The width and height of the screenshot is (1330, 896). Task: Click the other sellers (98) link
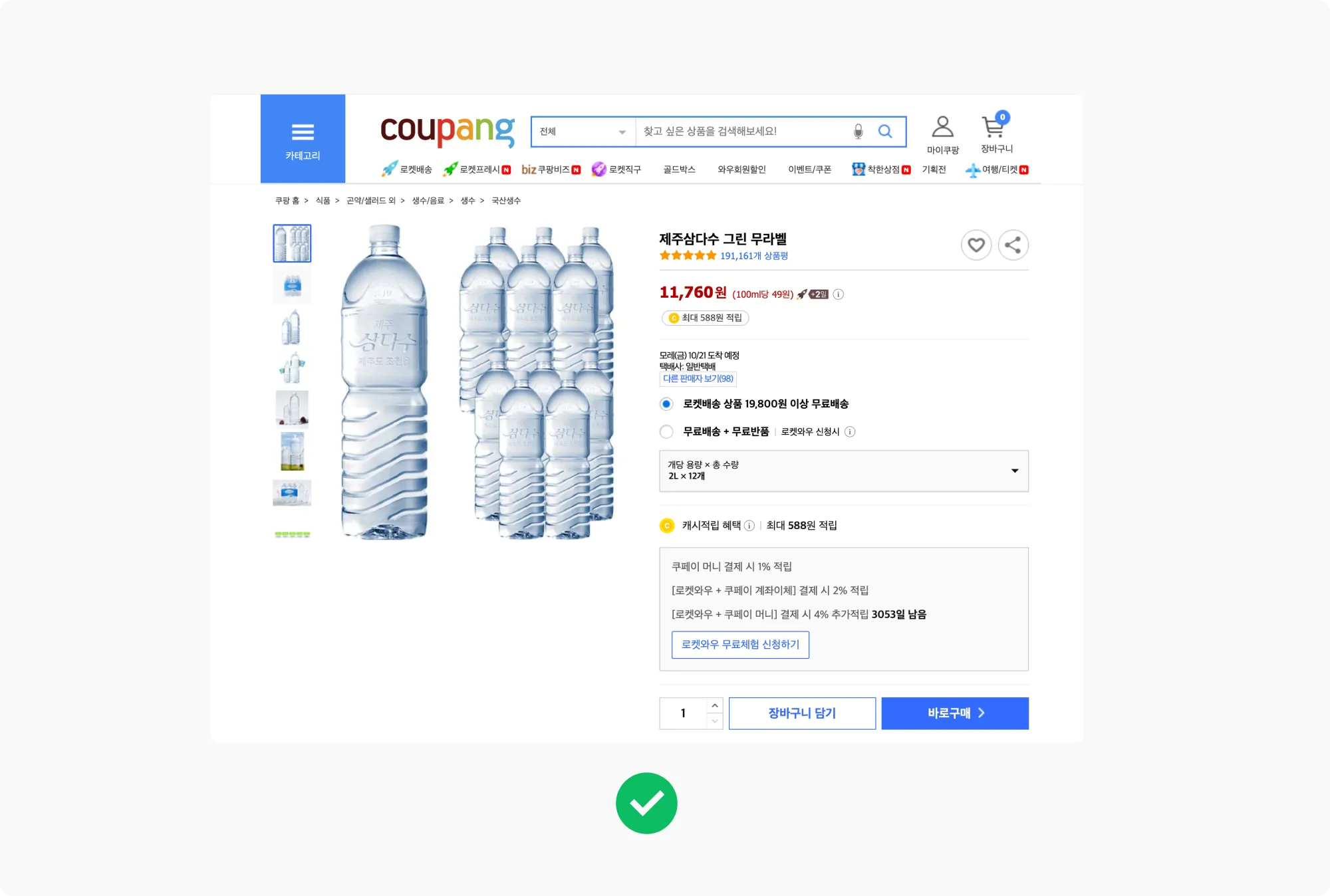coord(698,379)
